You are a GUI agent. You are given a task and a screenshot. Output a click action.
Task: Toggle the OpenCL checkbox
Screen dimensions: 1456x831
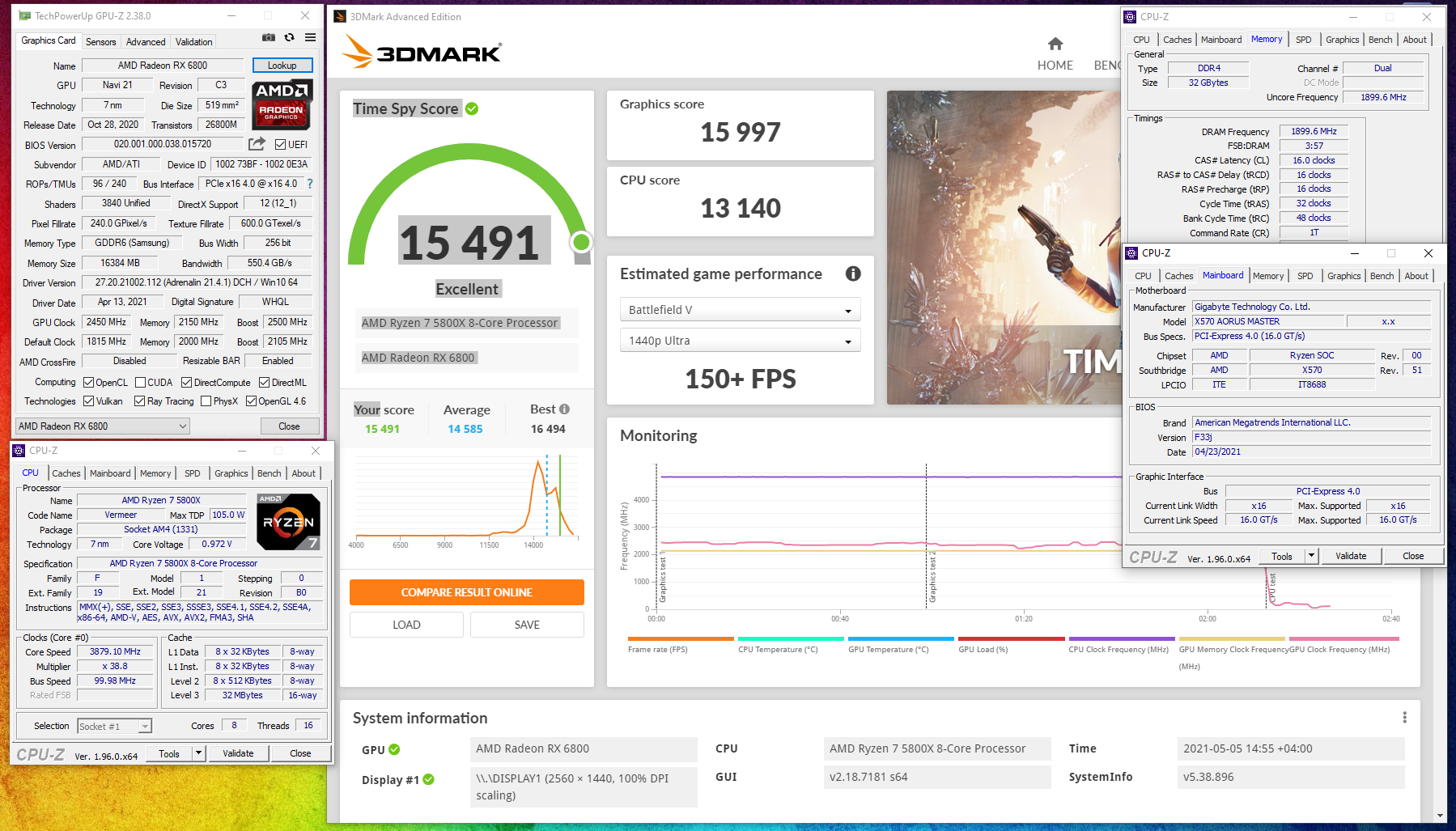click(x=89, y=383)
